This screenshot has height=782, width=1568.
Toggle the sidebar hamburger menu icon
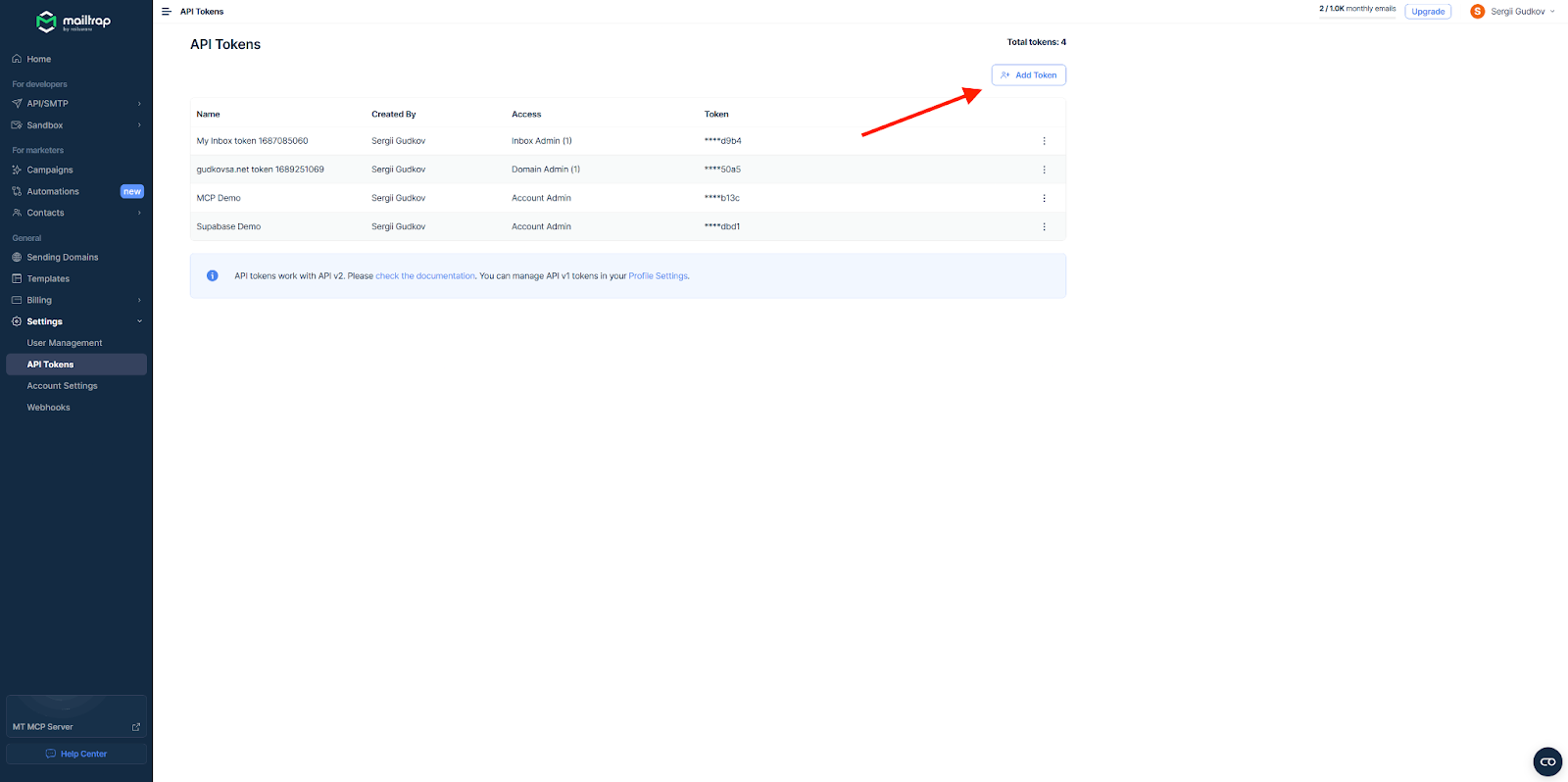point(166,12)
